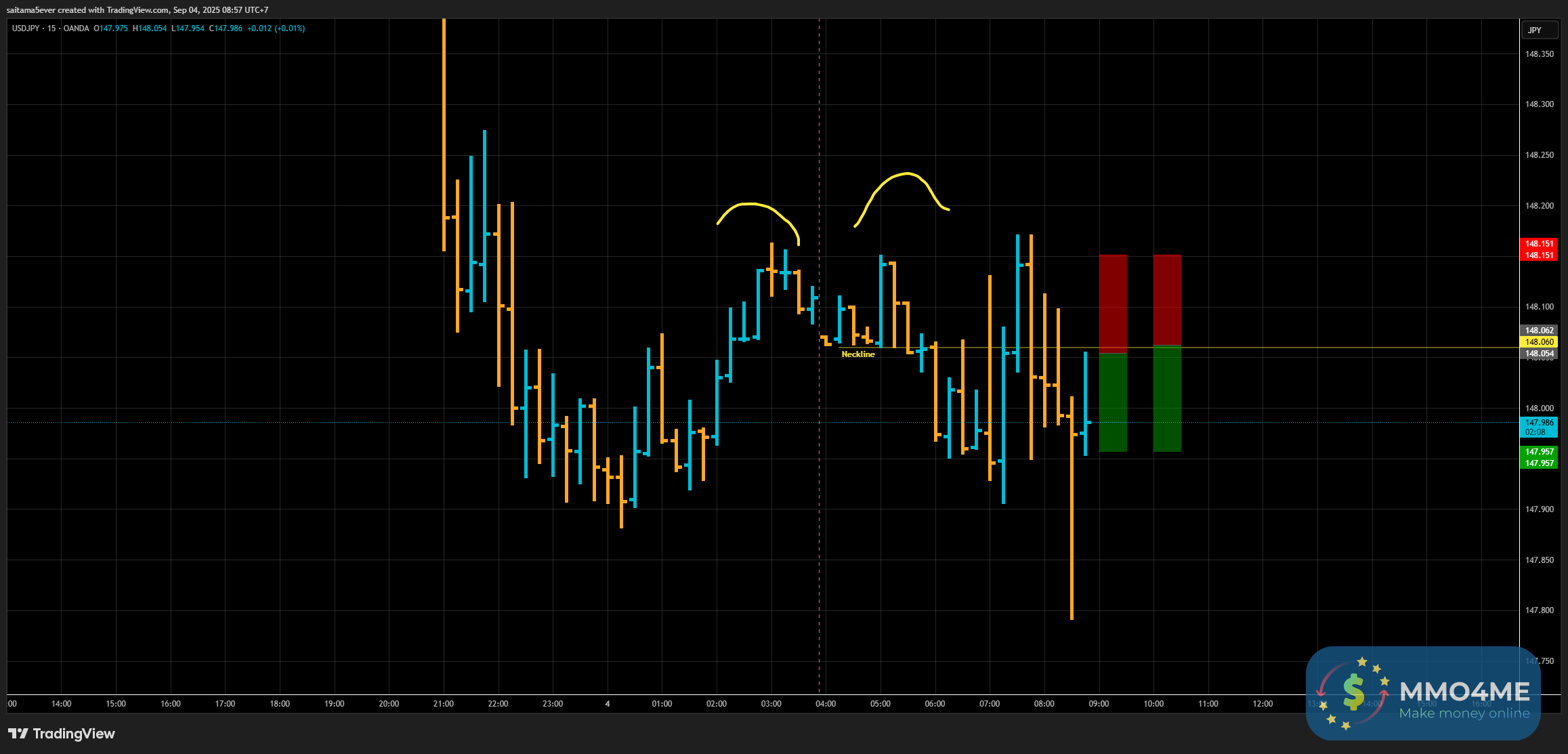Click the 09:00 time axis label

(1099, 704)
